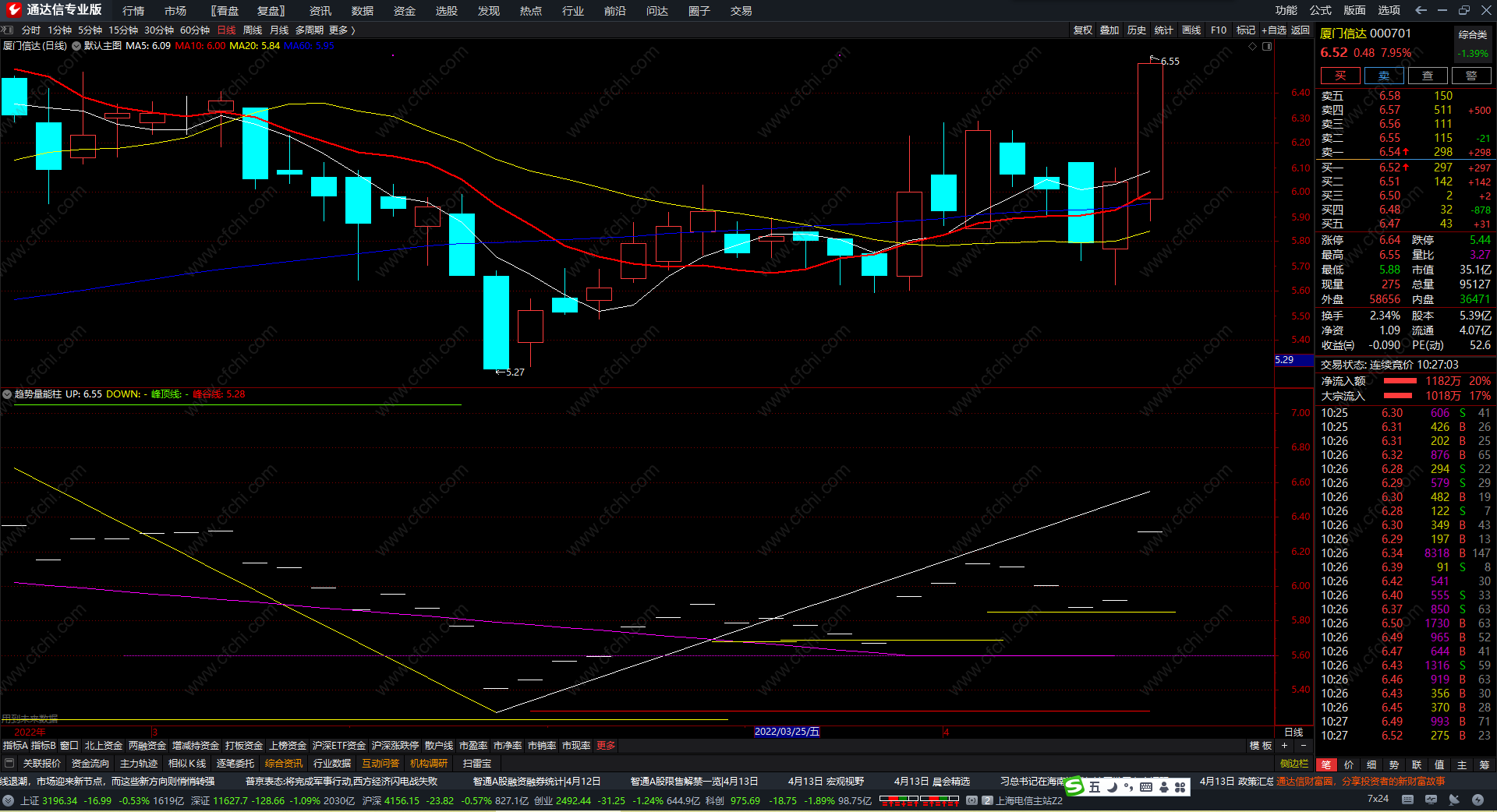
Task: Click the 厦门信达 000701 stock title
Action: pyautogui.click(x=1365, y=34)
